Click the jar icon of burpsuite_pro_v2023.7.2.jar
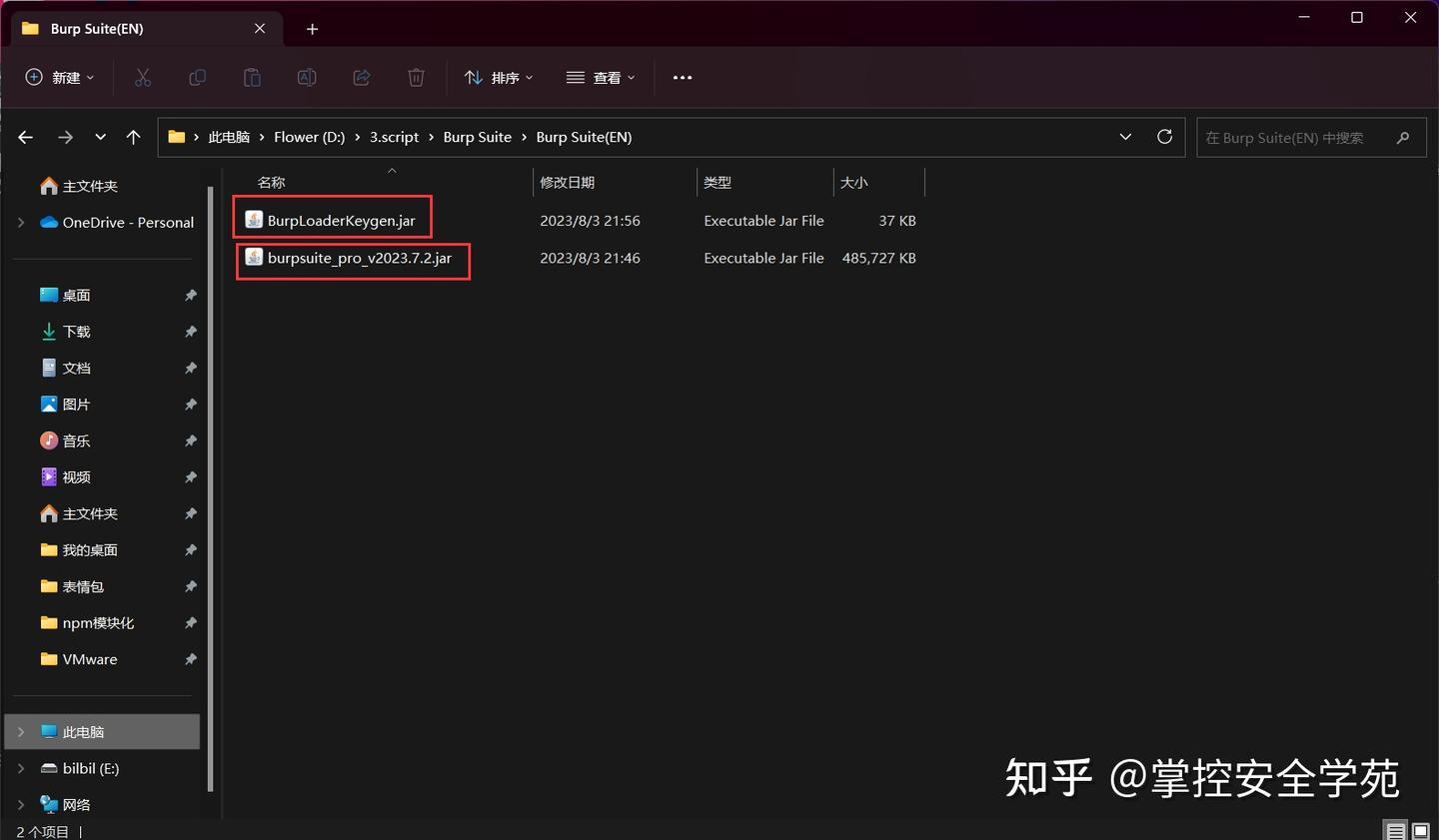This screenshot has width=1439, height=840. 254,258
